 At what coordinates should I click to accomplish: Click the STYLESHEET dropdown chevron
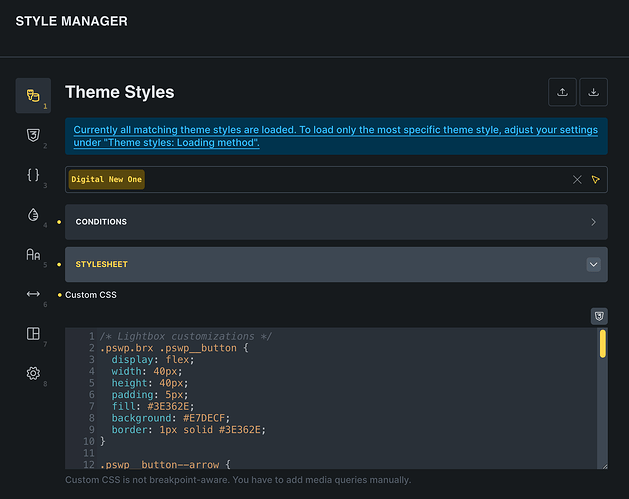click(593, 264)
